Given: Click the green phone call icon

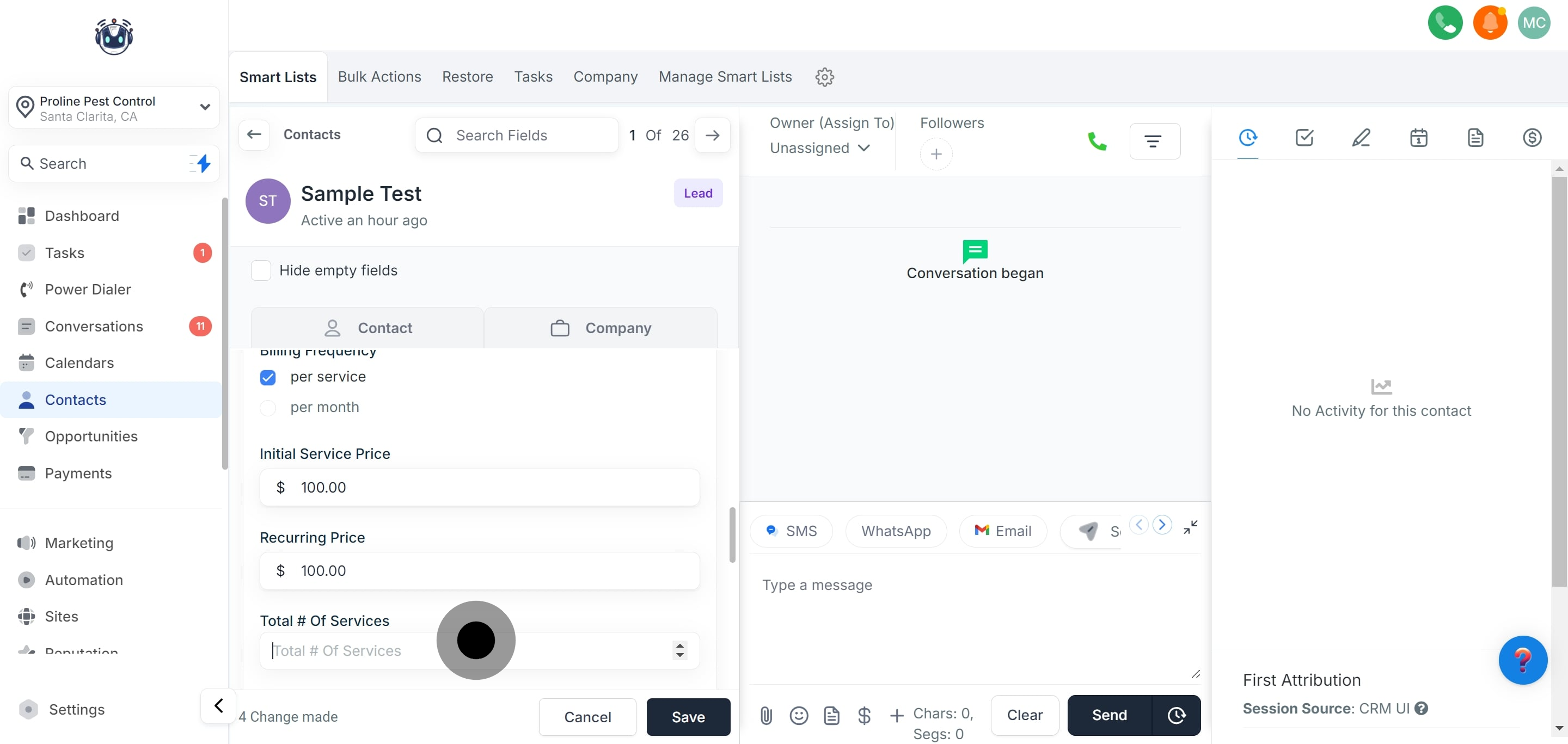Looking at the screenshot, I should pos(1097,141).
